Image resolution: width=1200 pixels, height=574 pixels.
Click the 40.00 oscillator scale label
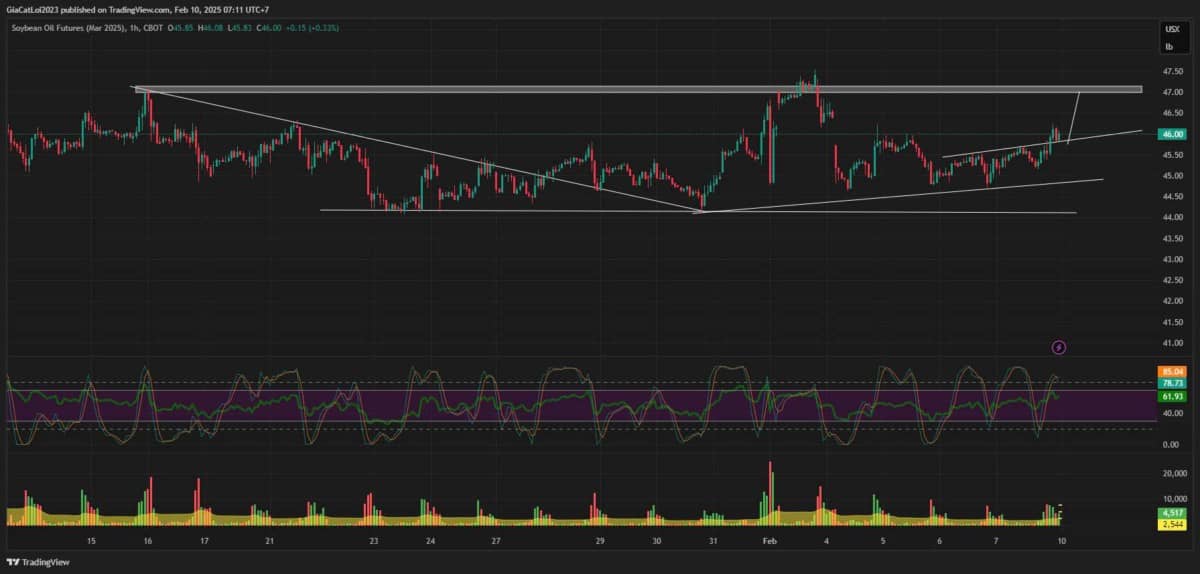pyautogui.click(x=1173, y=413)
